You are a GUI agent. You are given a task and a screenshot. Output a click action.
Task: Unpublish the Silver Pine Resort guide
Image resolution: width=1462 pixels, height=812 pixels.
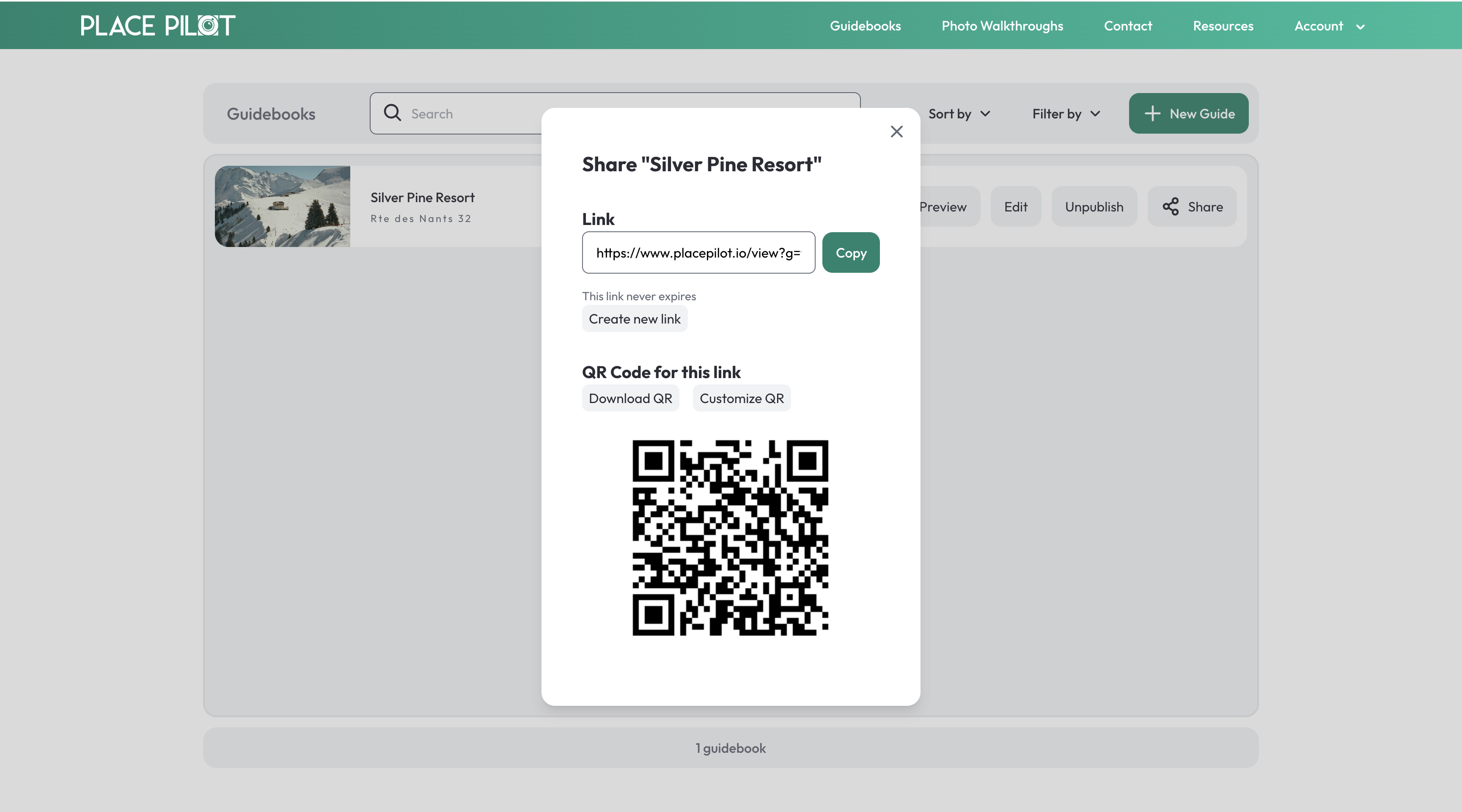(x=1094, y=206)
